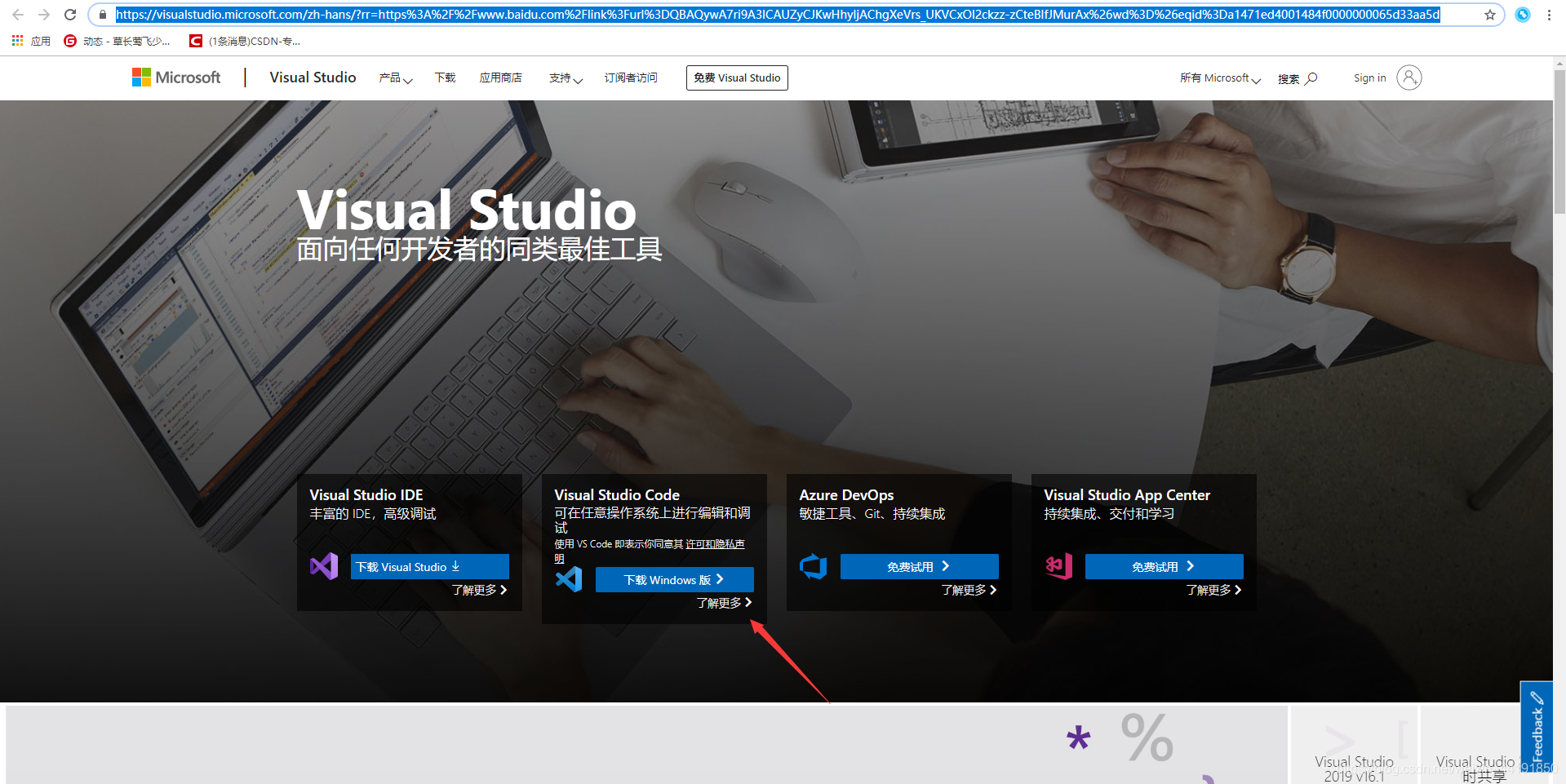Screen dimensions: 1566x784
Task: Open the Apps grid bookmark
Action: [31, 41]
